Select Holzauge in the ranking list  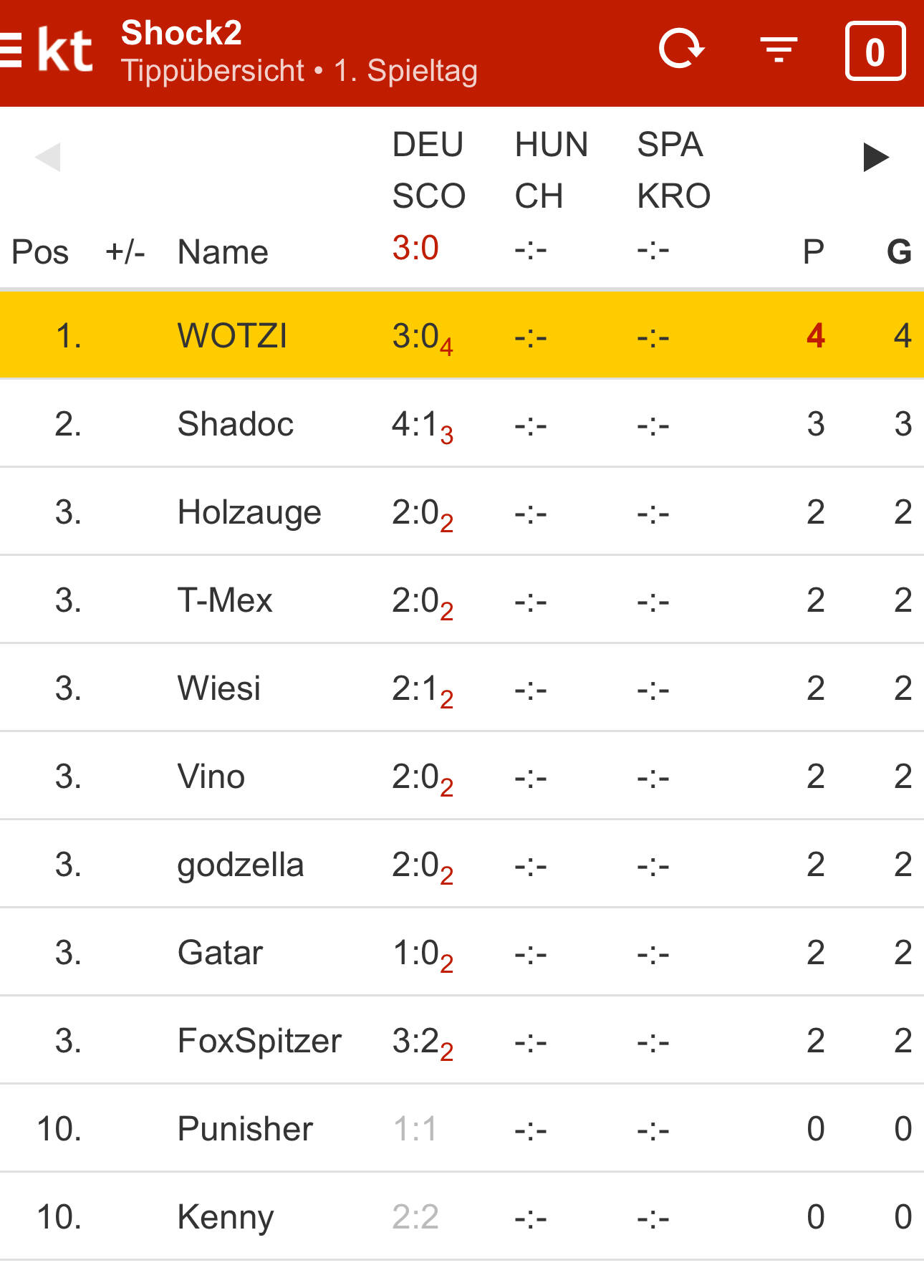coord(249,512)
